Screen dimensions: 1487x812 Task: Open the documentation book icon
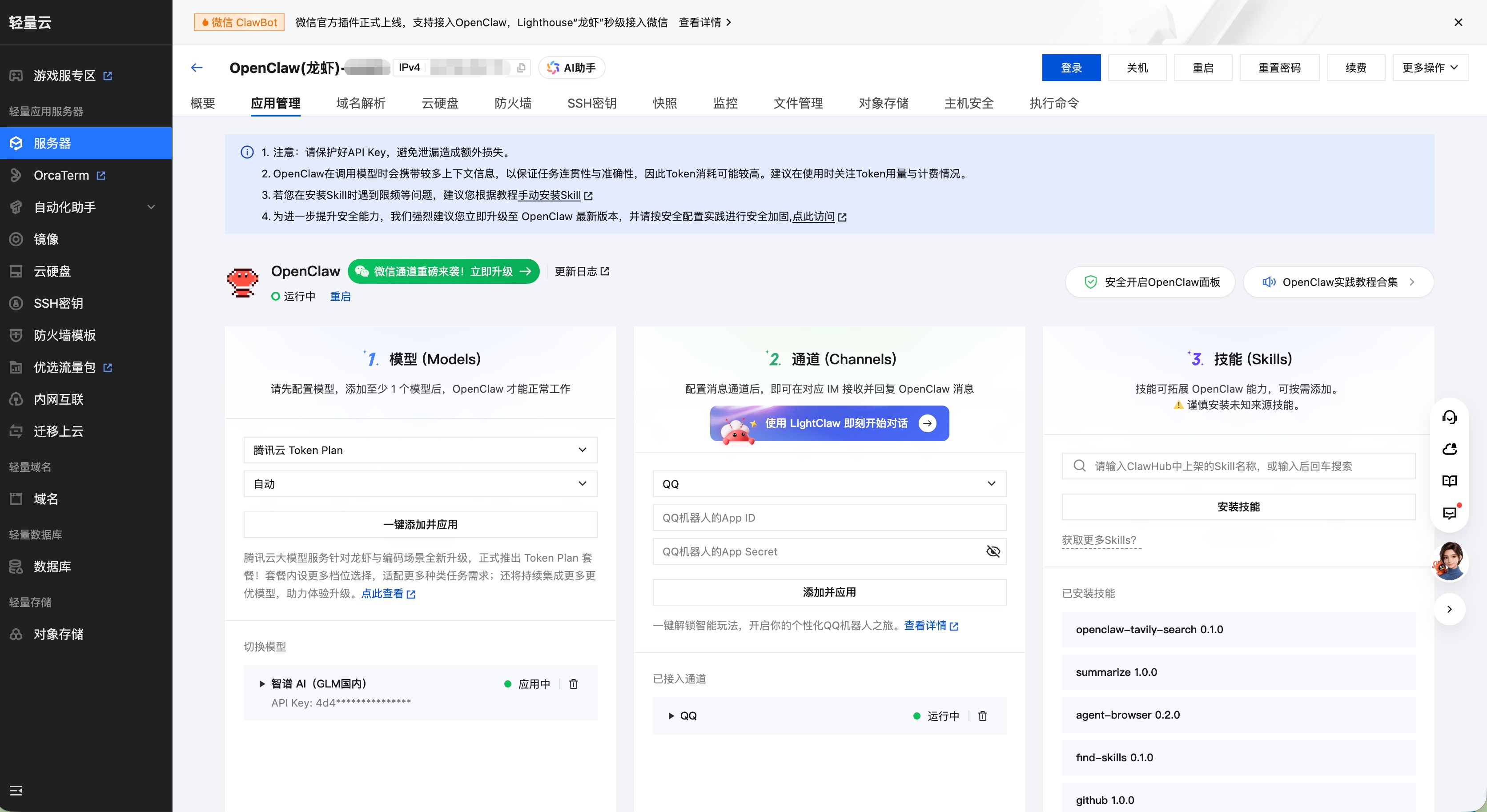tap(1450, 481)
